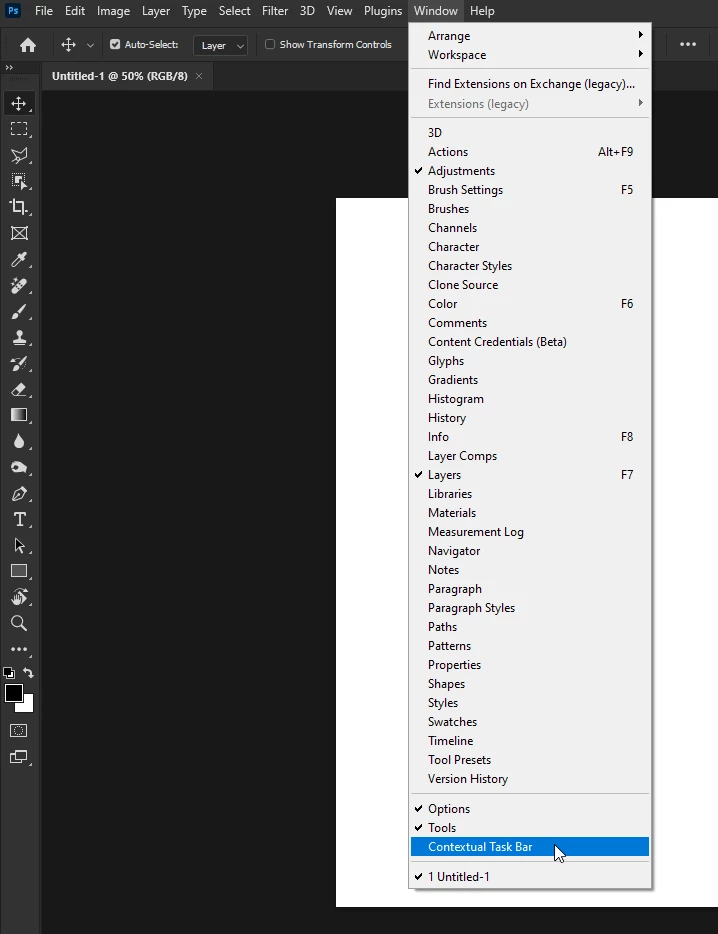Screen dimensions: 718x934
Task: Select the Path Selection tool
Action: pyautogui.click(x=19, y=546)
